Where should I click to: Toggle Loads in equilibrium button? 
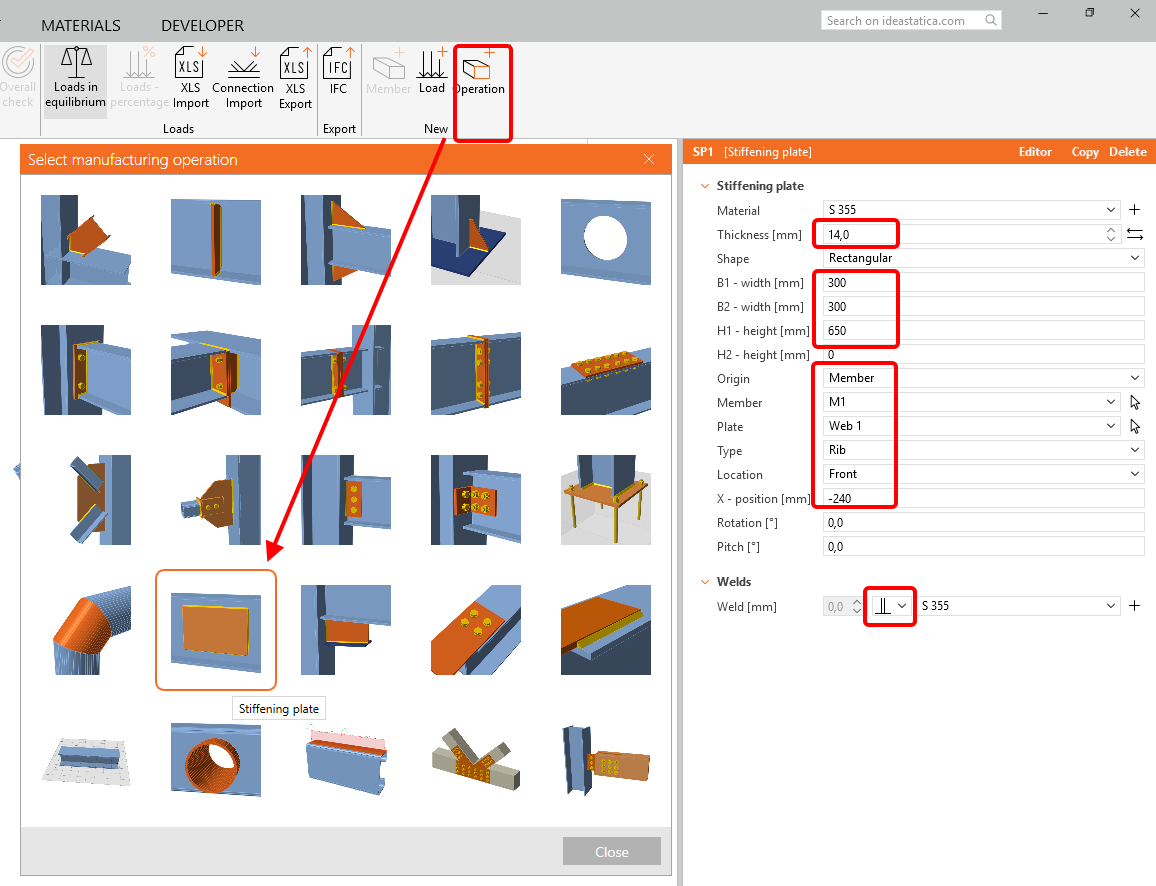click(75, 79)
